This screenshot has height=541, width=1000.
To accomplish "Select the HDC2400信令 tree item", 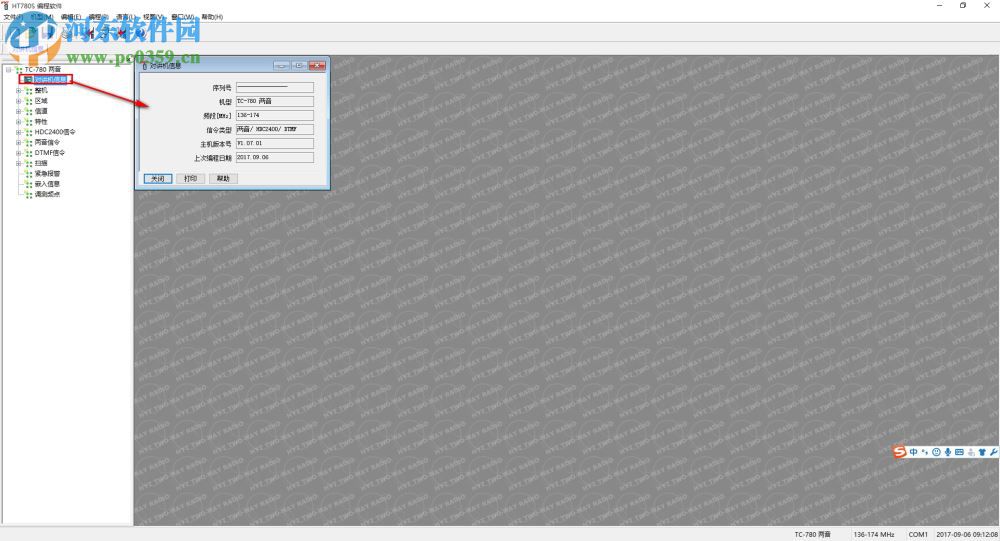I will 55,132.
